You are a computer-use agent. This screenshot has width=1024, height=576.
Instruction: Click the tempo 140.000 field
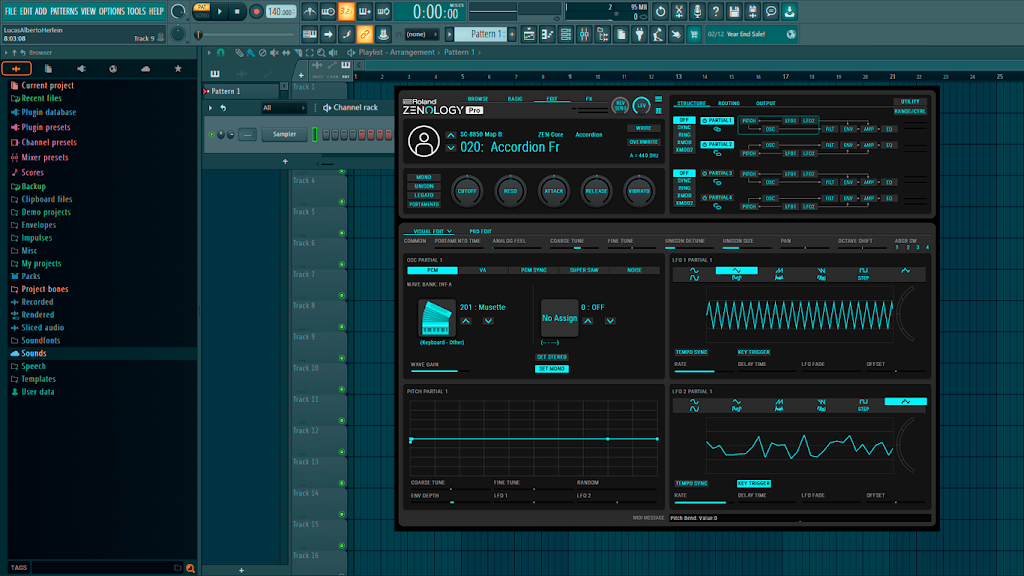coord(280,11)
